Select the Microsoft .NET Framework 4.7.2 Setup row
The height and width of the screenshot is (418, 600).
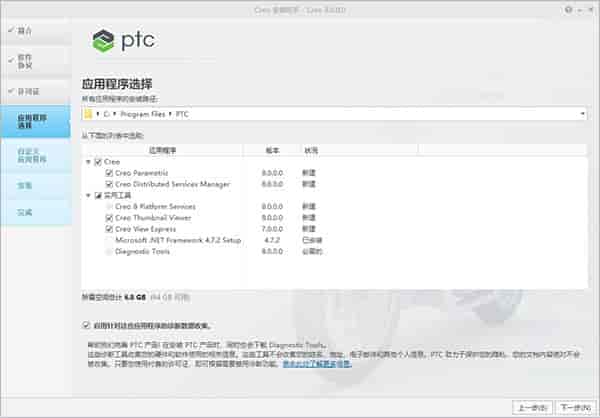[x=178, y=240]
